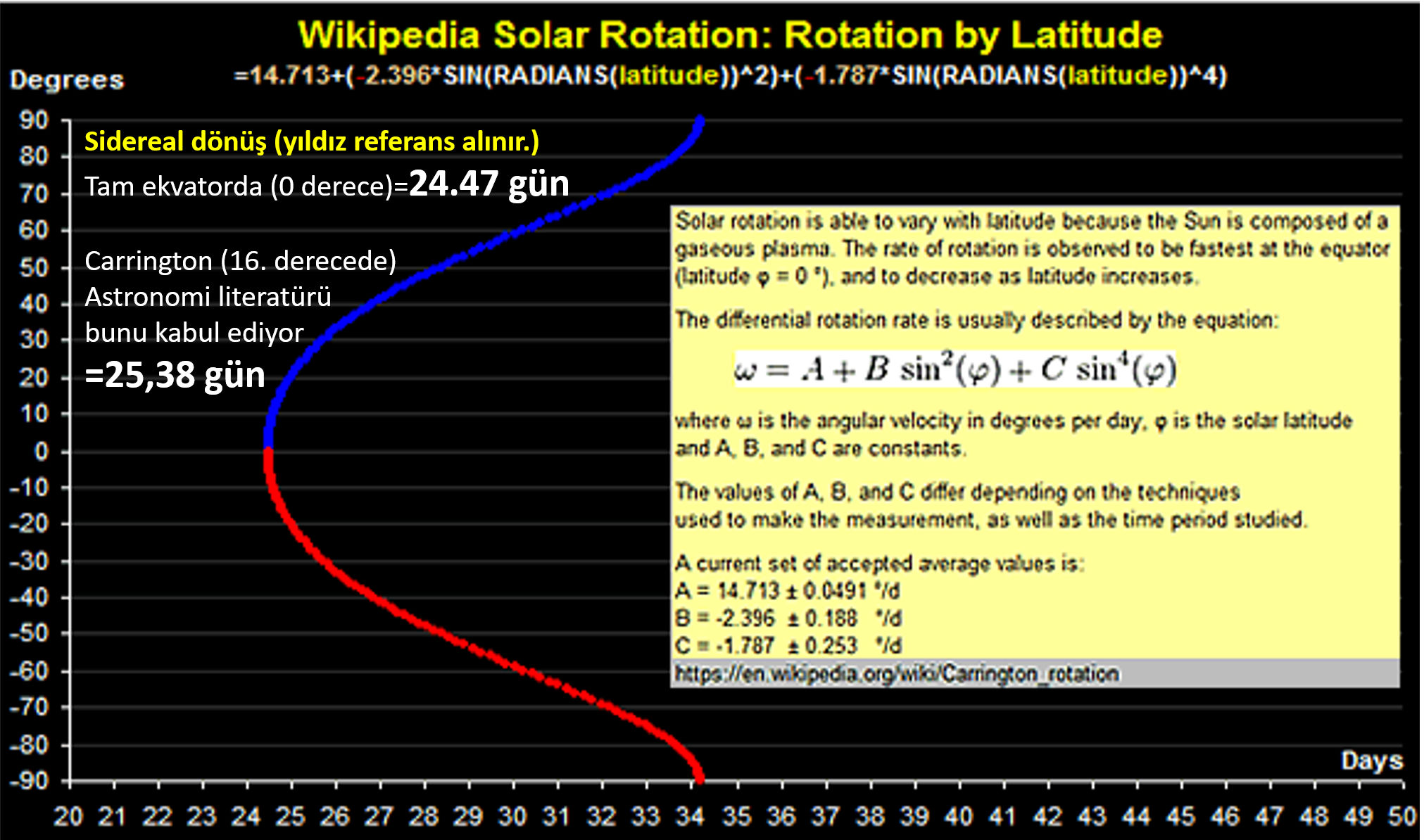Click the y-axis label '90'

coord(34,120)
